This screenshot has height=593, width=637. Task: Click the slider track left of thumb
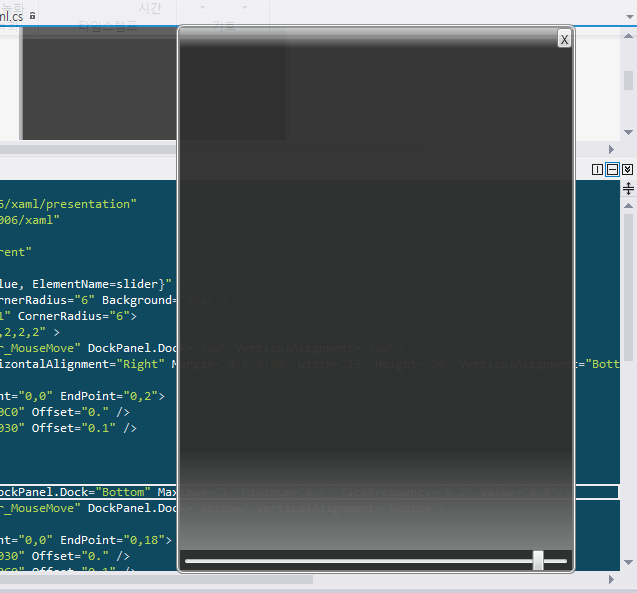pos(359,561)
